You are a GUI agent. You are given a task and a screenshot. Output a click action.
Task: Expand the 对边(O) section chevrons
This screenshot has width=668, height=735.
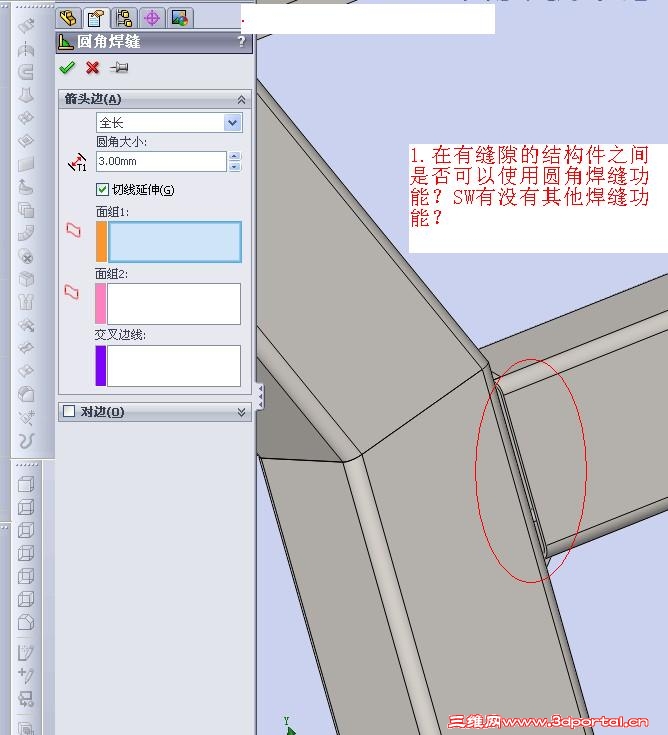point(241,412)
